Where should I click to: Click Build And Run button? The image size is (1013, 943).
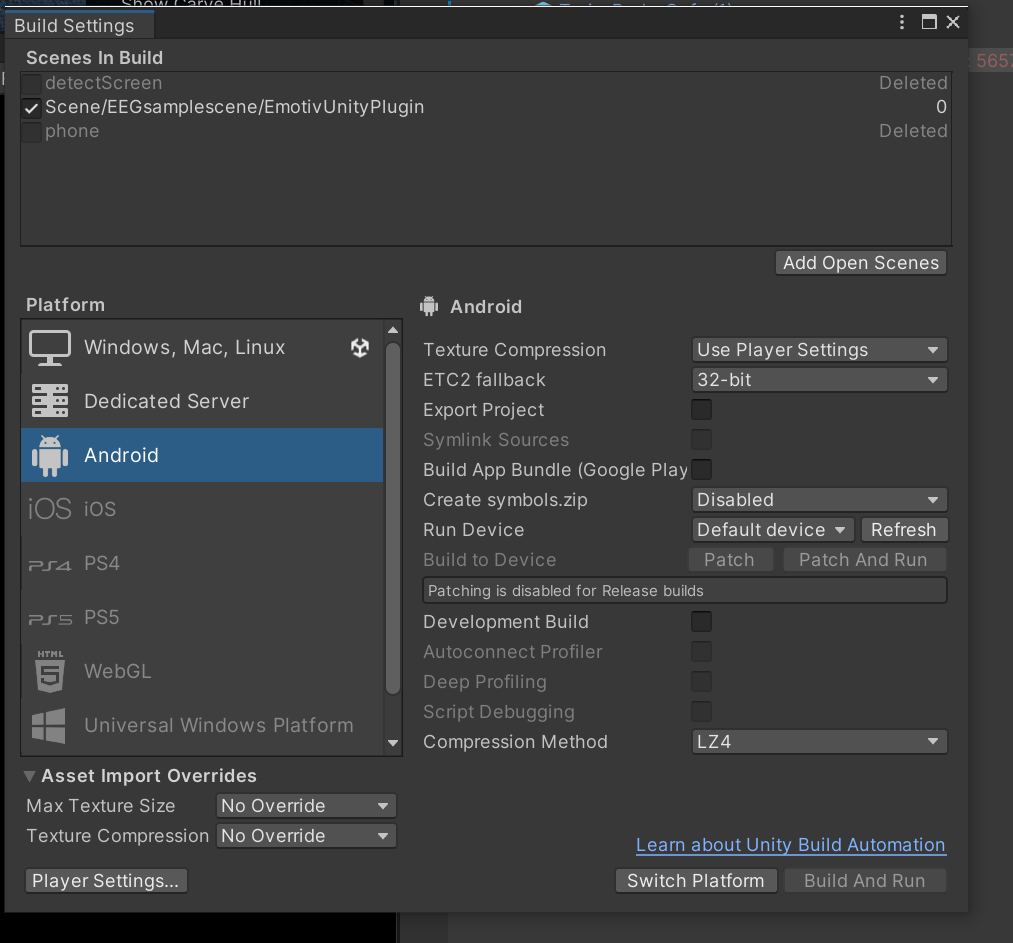(x=865, y=881)
